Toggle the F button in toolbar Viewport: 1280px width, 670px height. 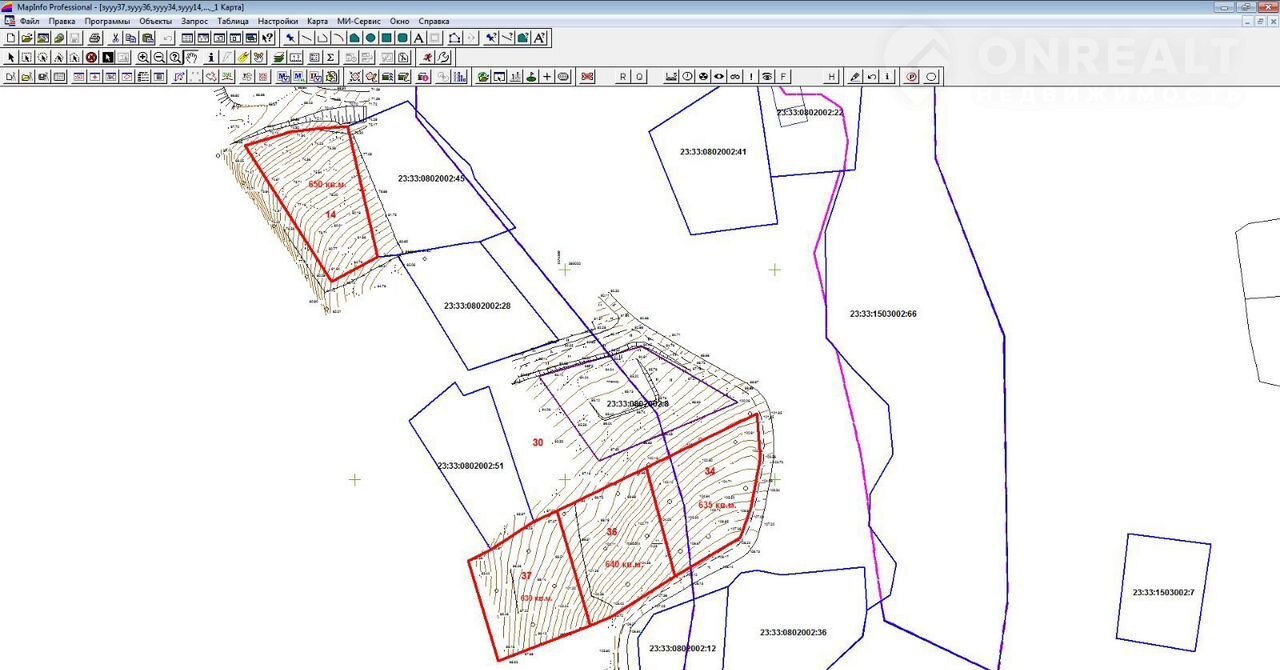(783, 76)
